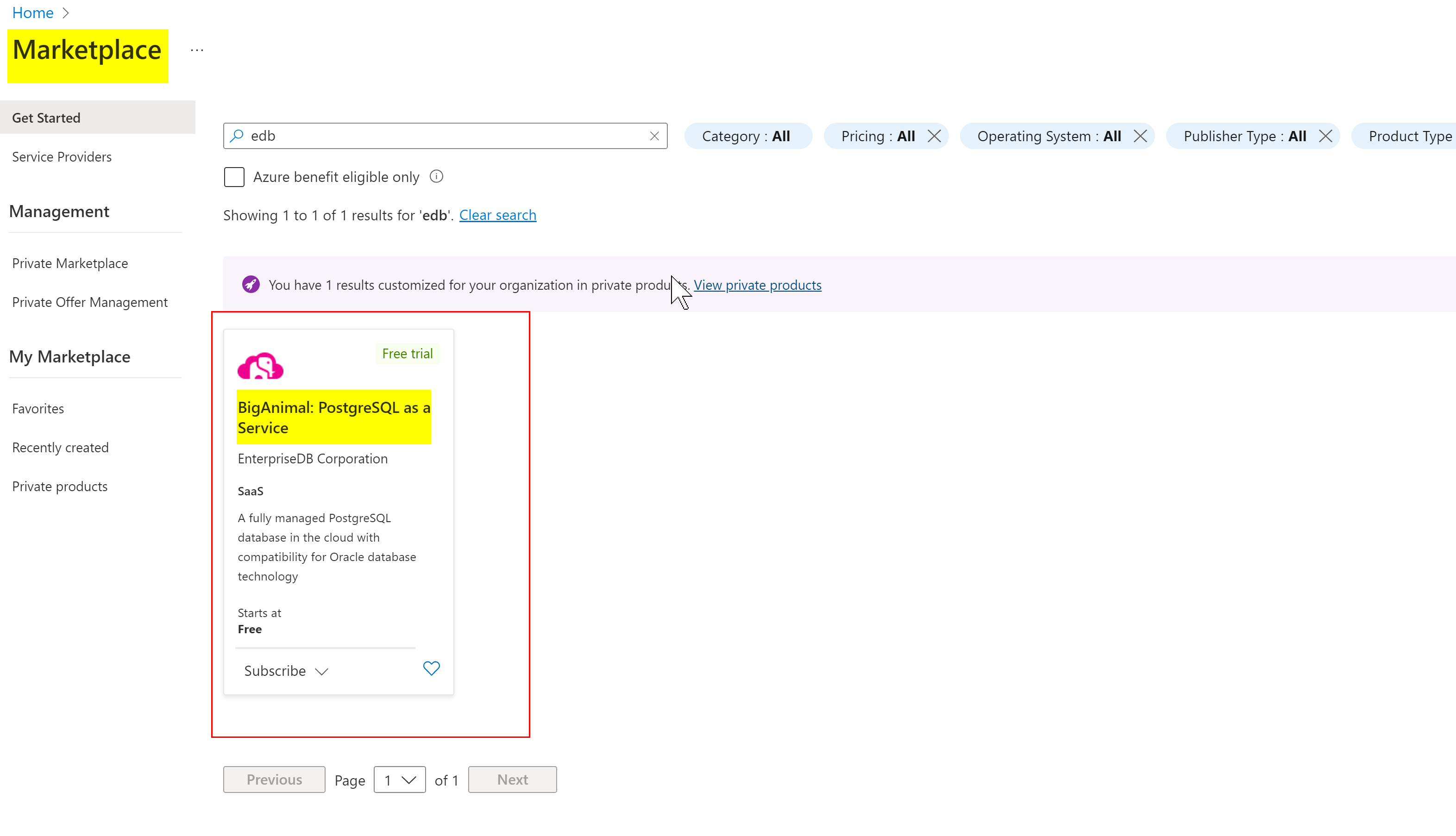Viewport: 1456px width, 836px height.
Task: Open the page number dropdown
Action: pyautogui.click(x=400, y=780)
